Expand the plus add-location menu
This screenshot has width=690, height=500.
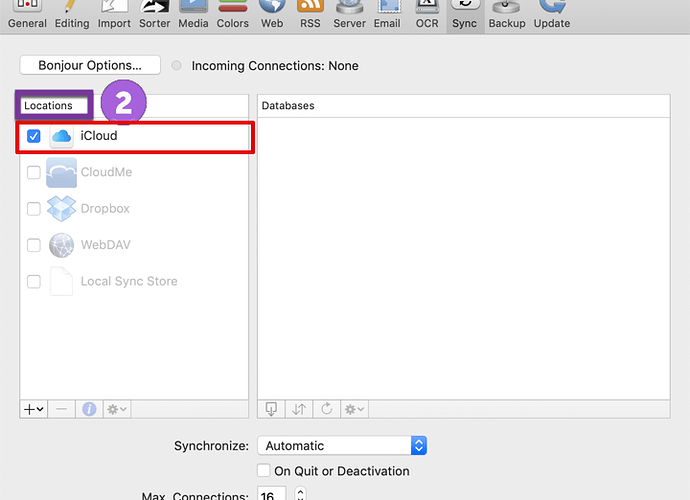[33, 409]
